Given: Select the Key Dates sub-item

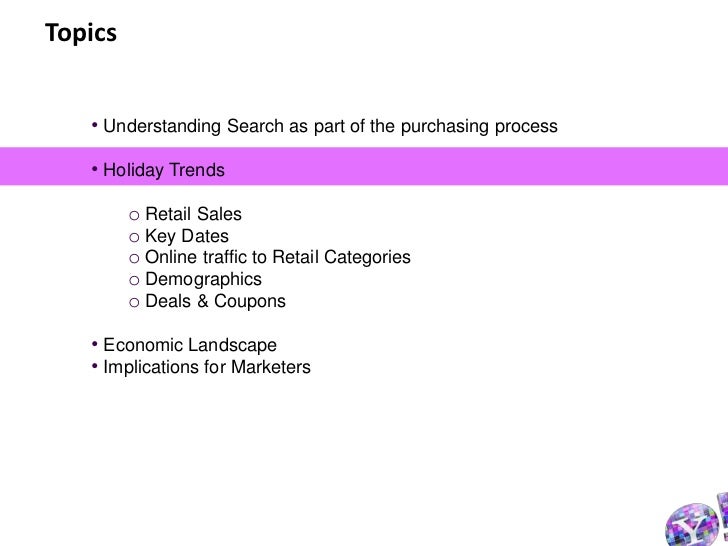Looking at the screenshot, I should pyautogui.click(x=187, y=236).
